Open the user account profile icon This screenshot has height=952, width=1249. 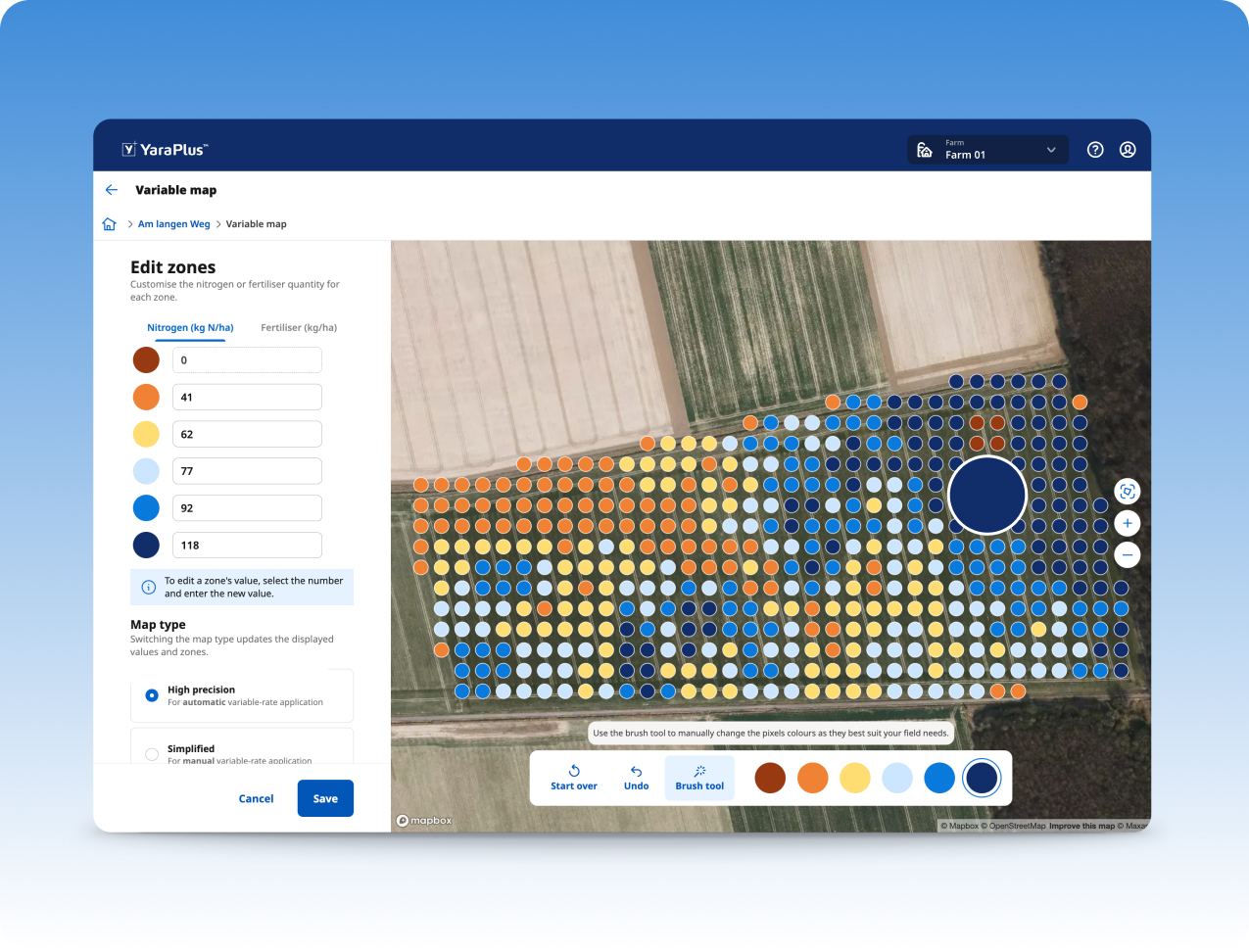[1128, 150]
